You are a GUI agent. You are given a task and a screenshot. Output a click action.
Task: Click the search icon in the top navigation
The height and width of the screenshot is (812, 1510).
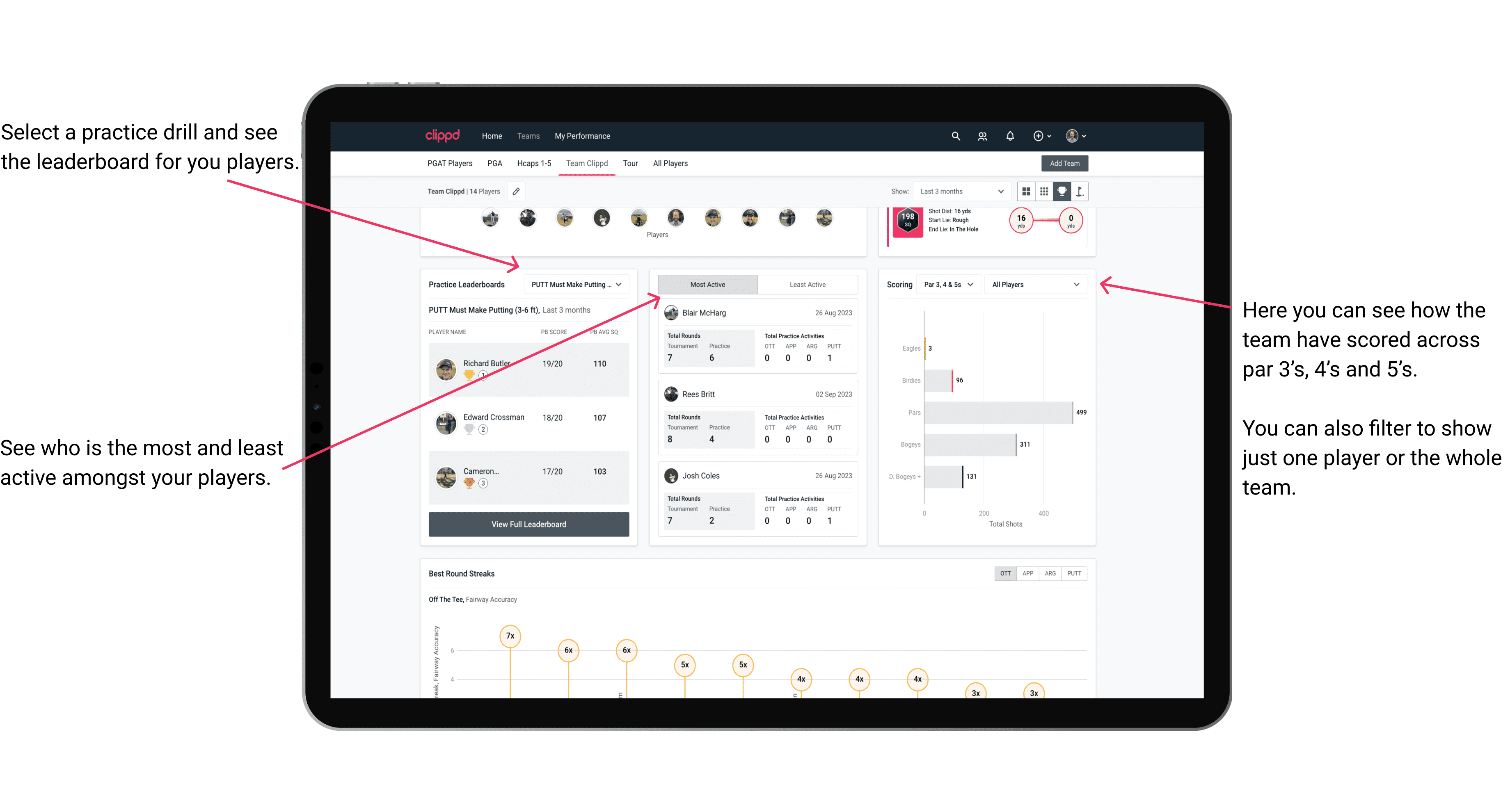point(955,136)
